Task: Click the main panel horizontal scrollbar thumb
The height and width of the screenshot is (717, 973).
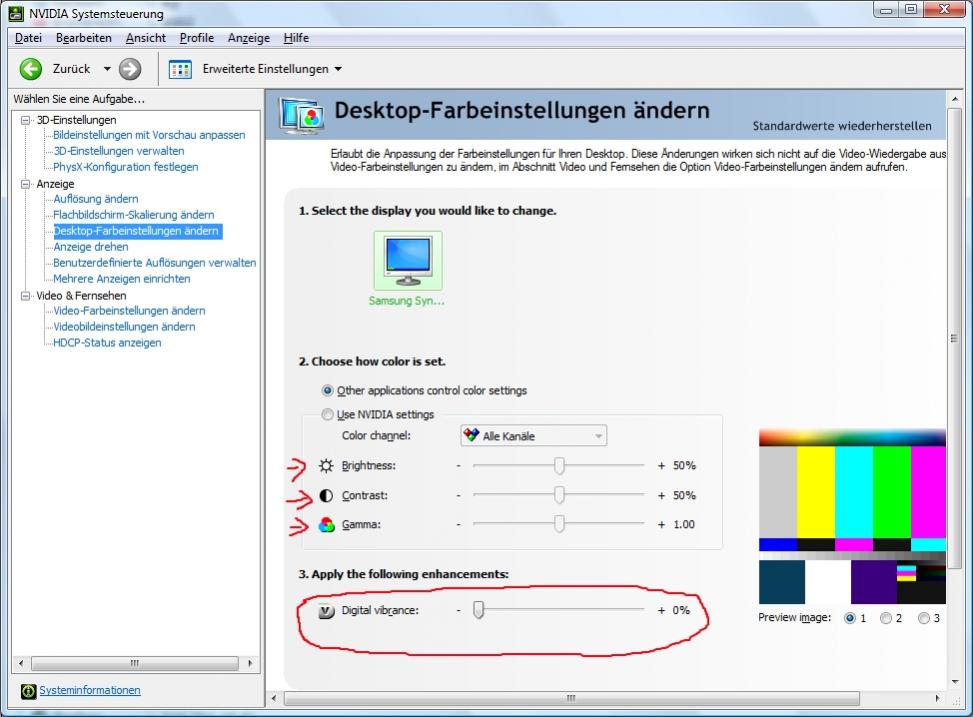Action: 572,698
